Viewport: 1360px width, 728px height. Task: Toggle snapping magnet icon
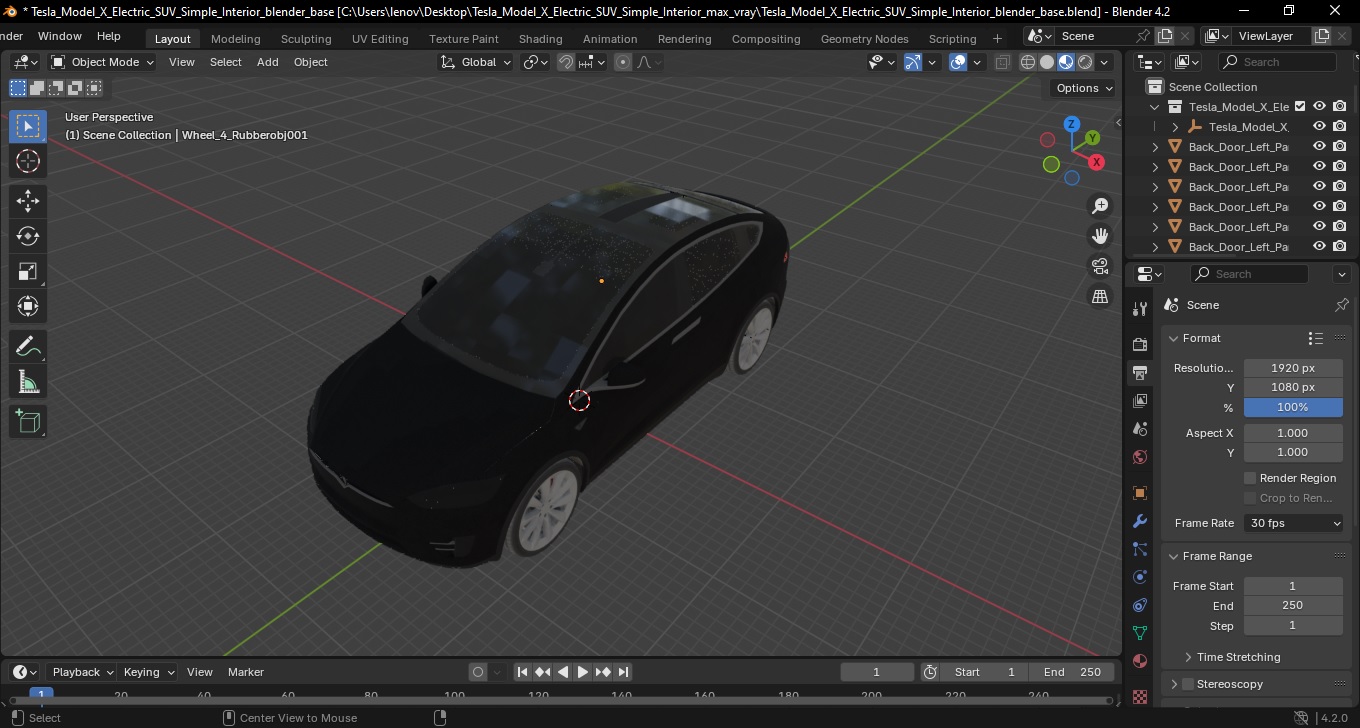565,62
